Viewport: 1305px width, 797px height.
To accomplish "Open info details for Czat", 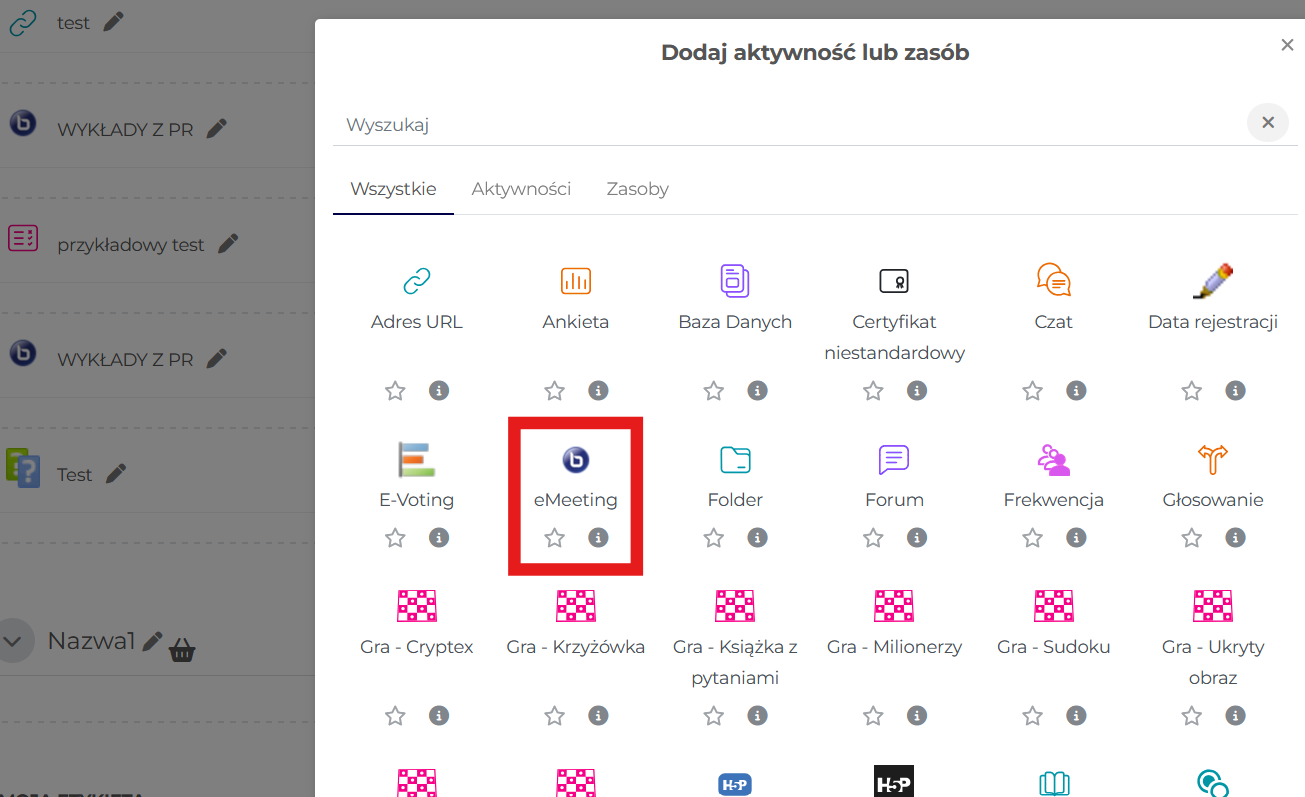I will (1076, 391).
